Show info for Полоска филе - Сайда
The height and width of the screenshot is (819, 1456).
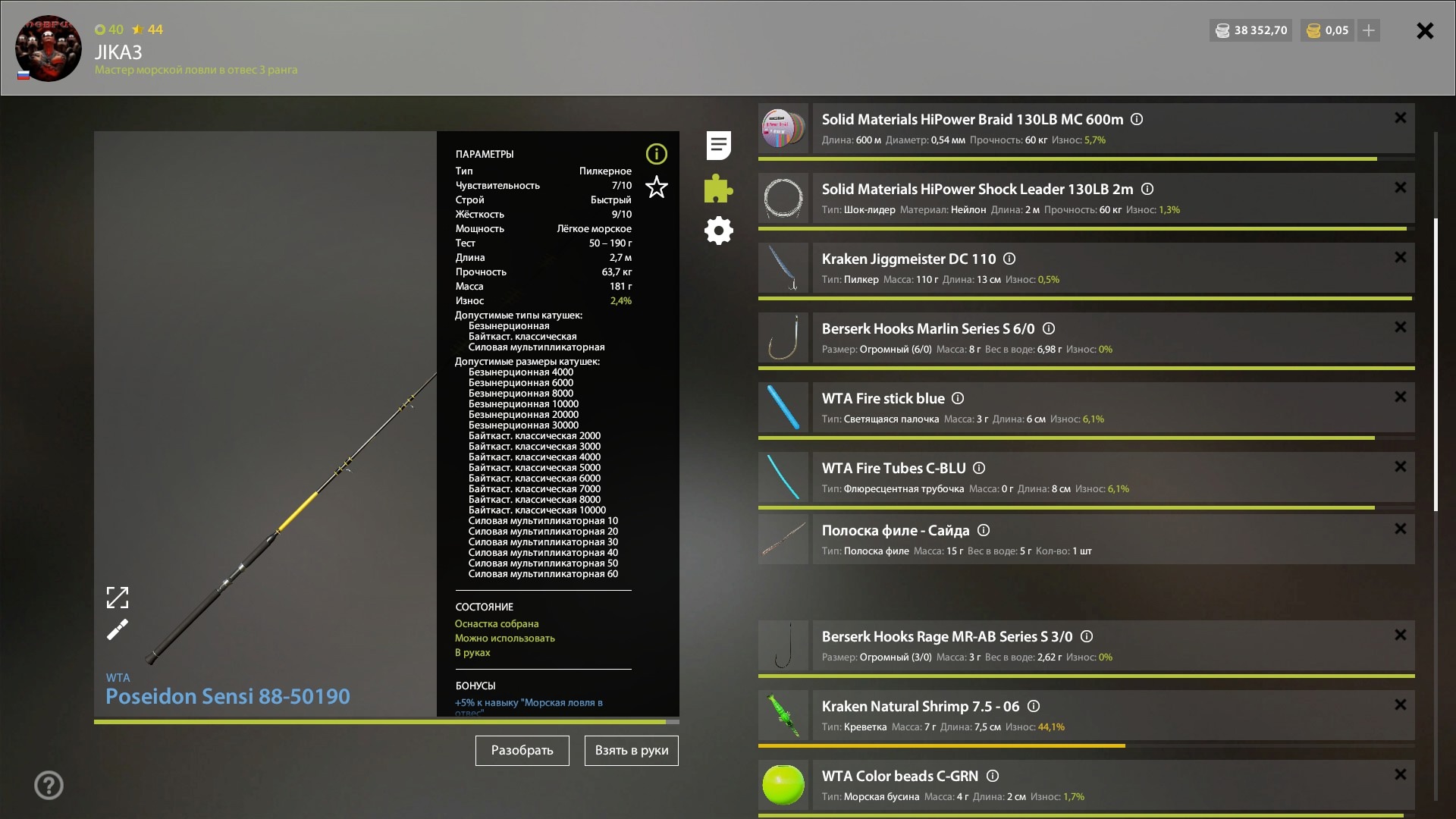click(x=984, y=530)
